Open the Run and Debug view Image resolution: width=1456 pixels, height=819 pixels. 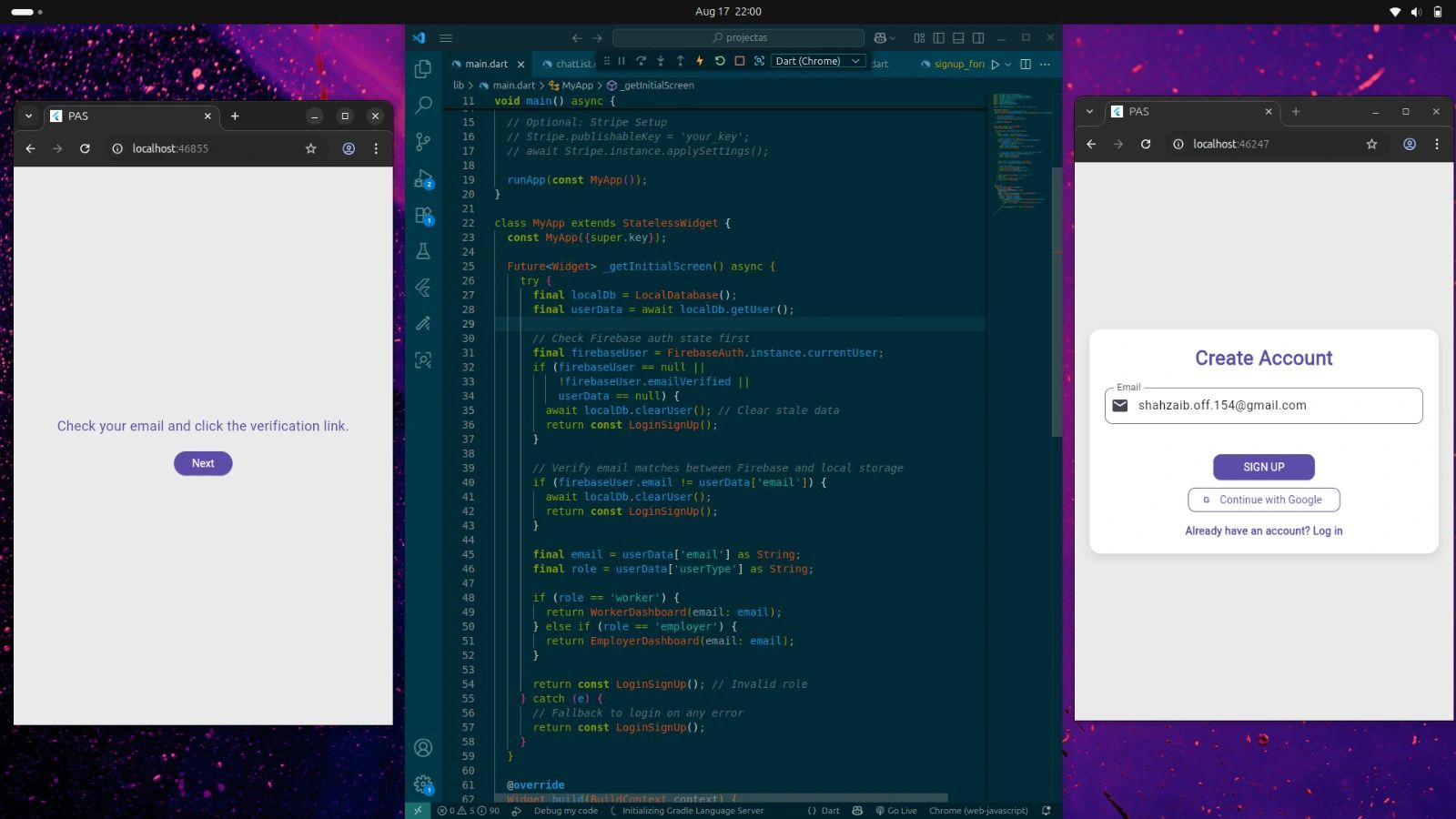pos(423,179)
